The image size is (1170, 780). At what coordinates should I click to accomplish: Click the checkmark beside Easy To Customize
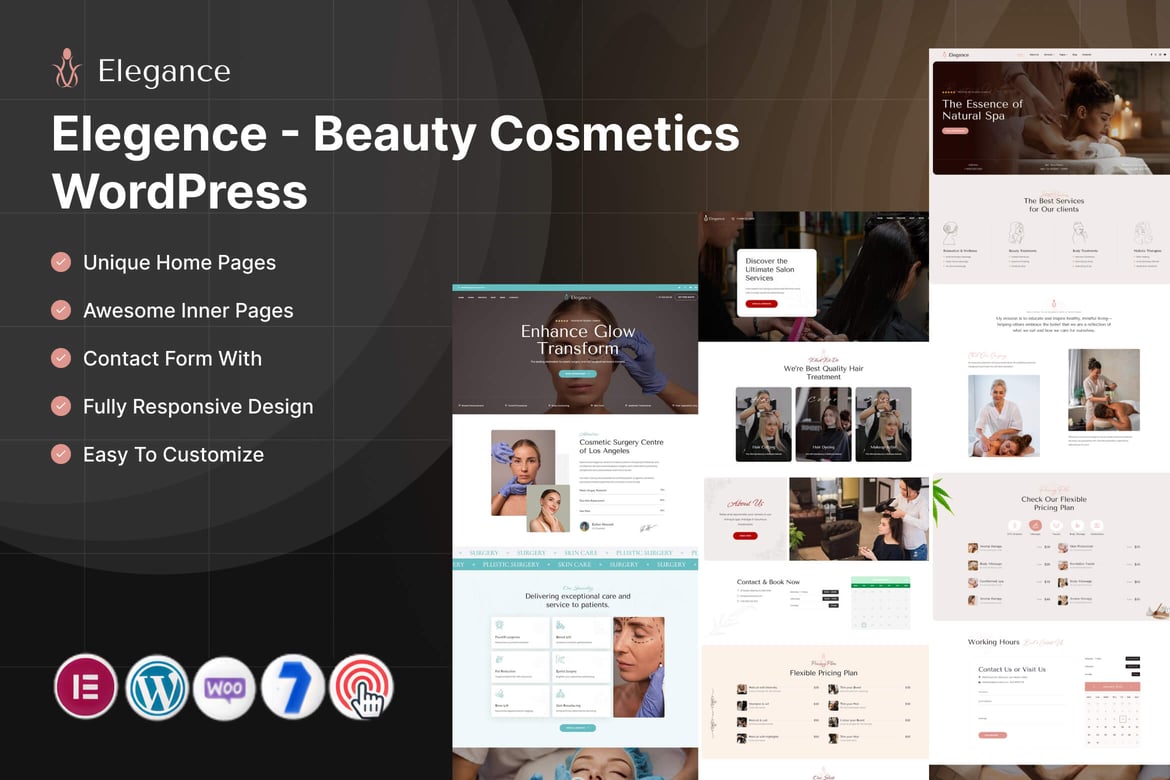pos(61,454)
